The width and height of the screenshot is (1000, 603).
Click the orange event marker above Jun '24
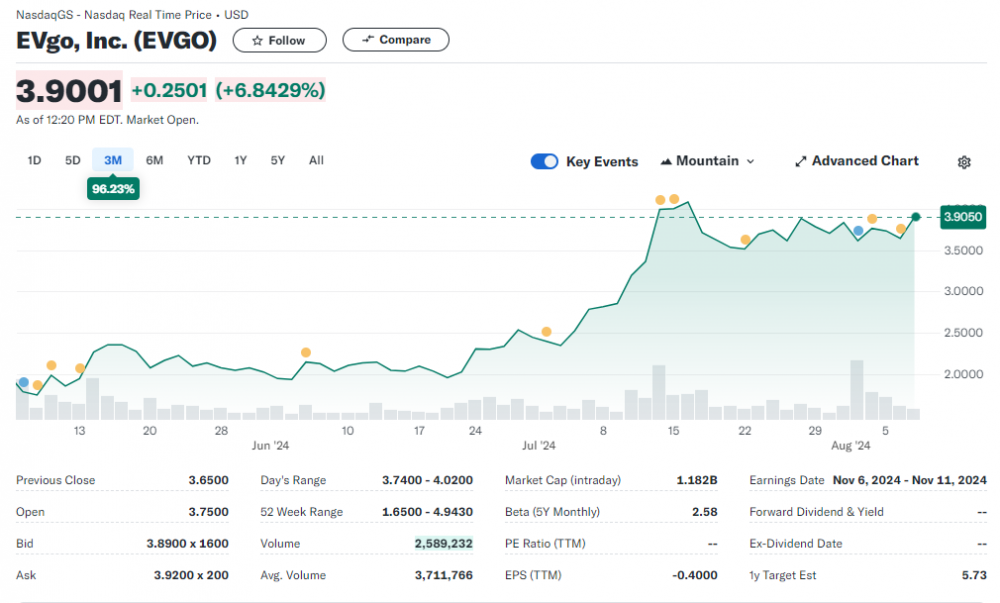tap(306, 352)
